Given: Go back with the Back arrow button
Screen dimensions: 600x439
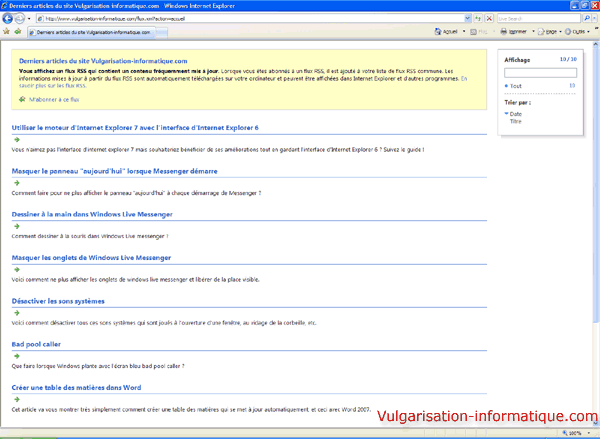Looking at the screenshot, I should [8, 18].
